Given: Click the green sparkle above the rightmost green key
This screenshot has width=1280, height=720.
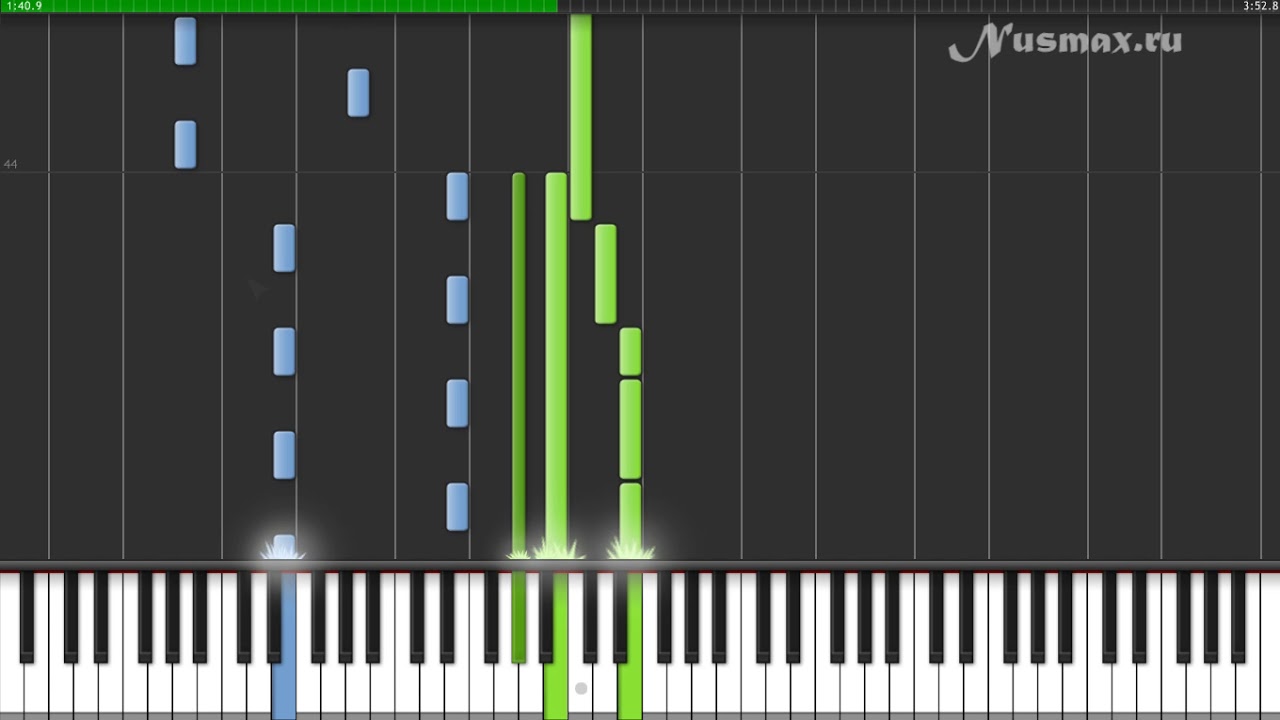Looking at the screenshot, I should tap(630, 548).
